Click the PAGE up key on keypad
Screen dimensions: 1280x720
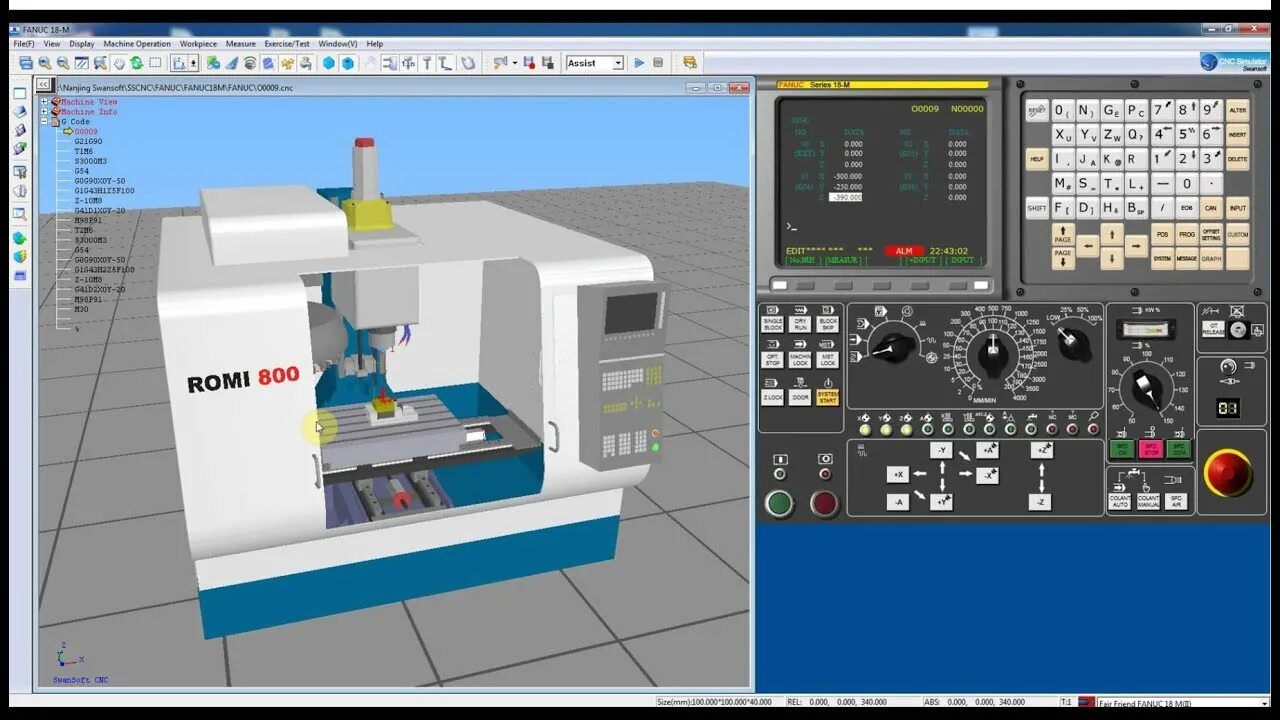[1062, 234]
